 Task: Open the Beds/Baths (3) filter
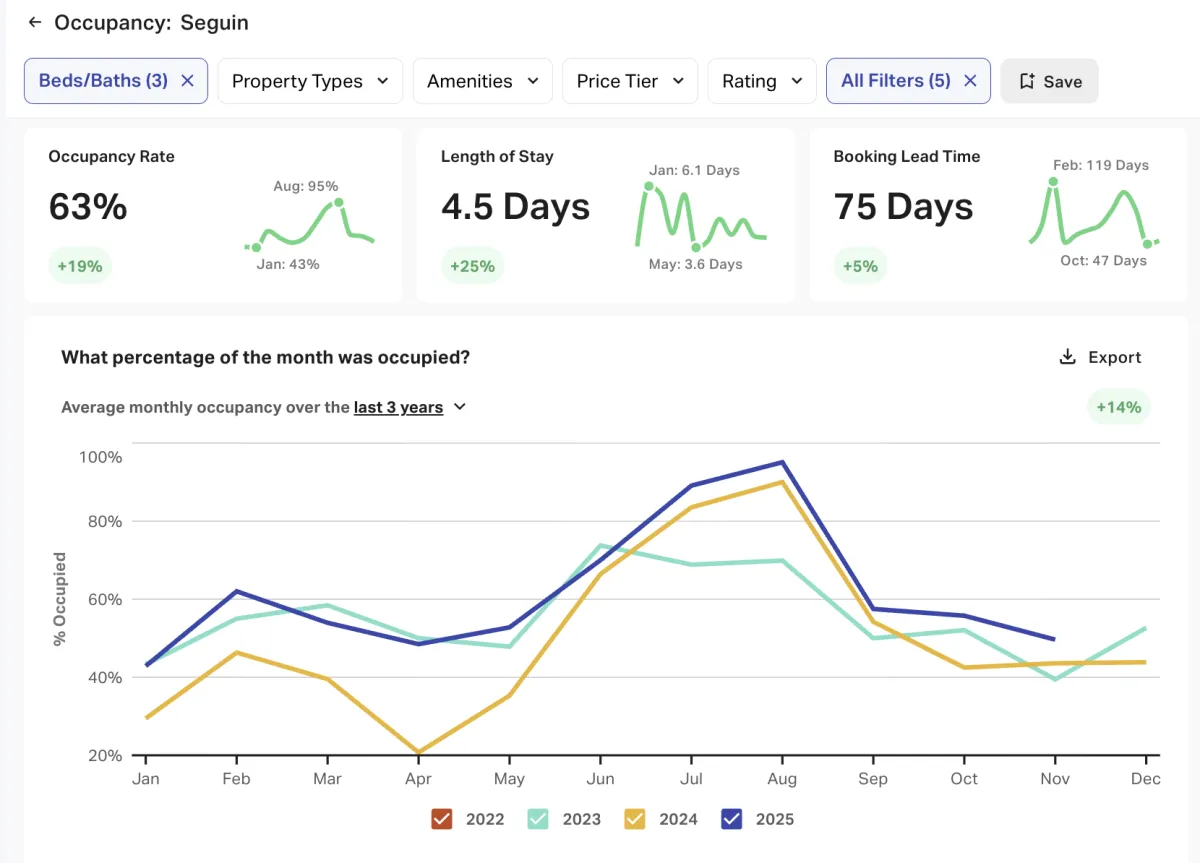103,81
